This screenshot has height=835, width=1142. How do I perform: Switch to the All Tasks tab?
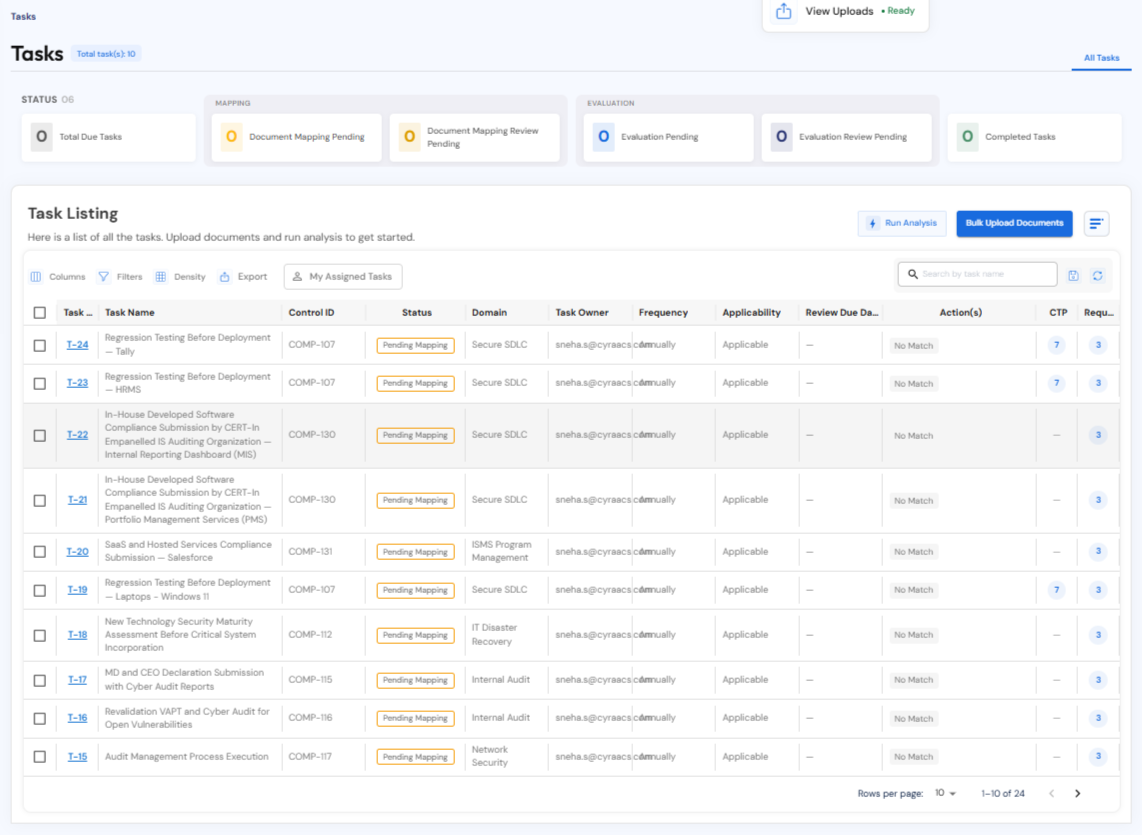tap(1101, 58)
